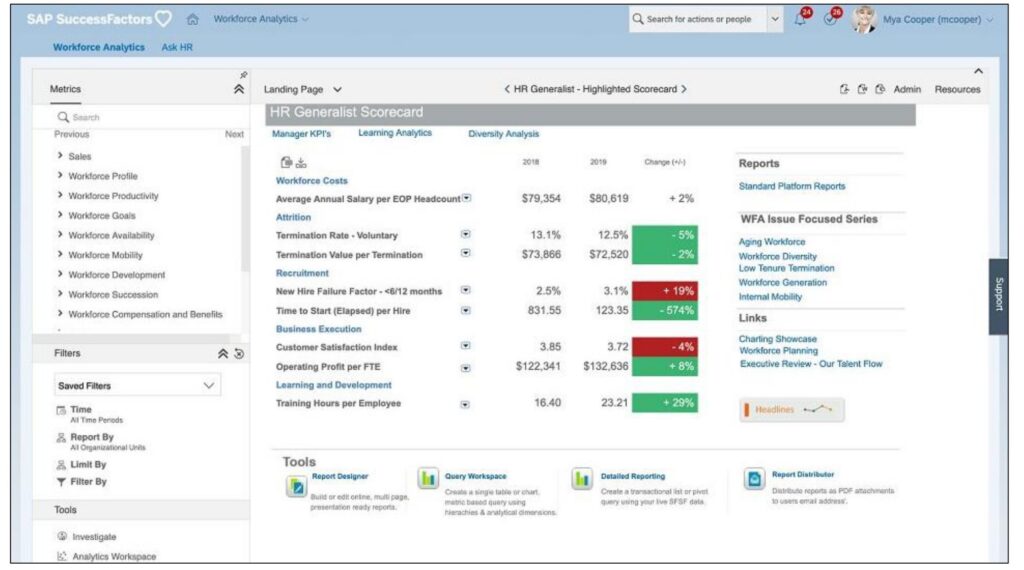Open the Report Distributor icon
The height and width of the screenshot is (570, 1024).
(754, 479)
